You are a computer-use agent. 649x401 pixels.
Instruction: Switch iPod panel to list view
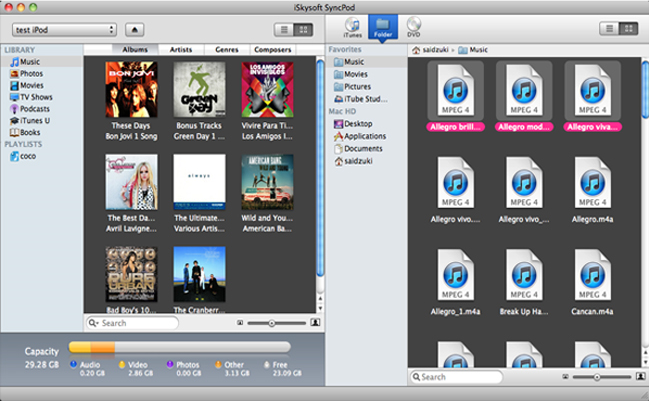[x=283, y=30]
